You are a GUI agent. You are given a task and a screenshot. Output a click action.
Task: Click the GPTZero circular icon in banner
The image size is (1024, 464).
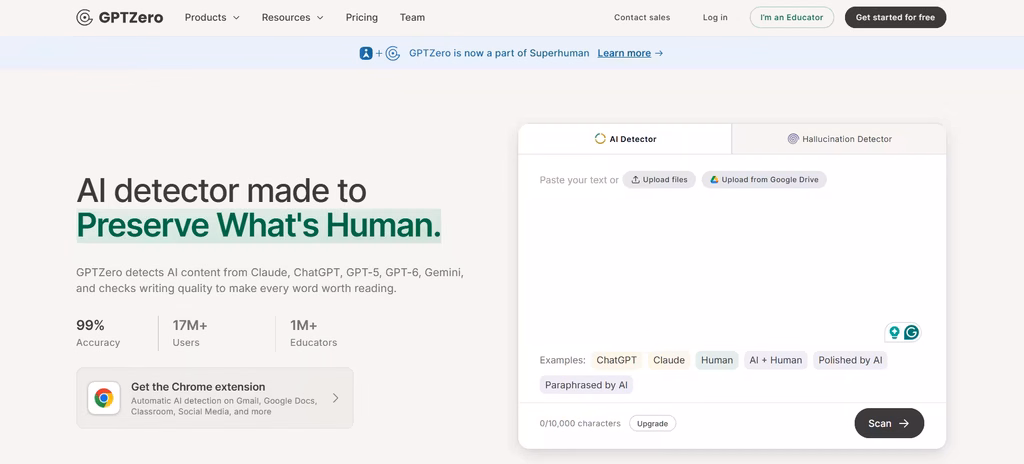click(x=392, y=54)
